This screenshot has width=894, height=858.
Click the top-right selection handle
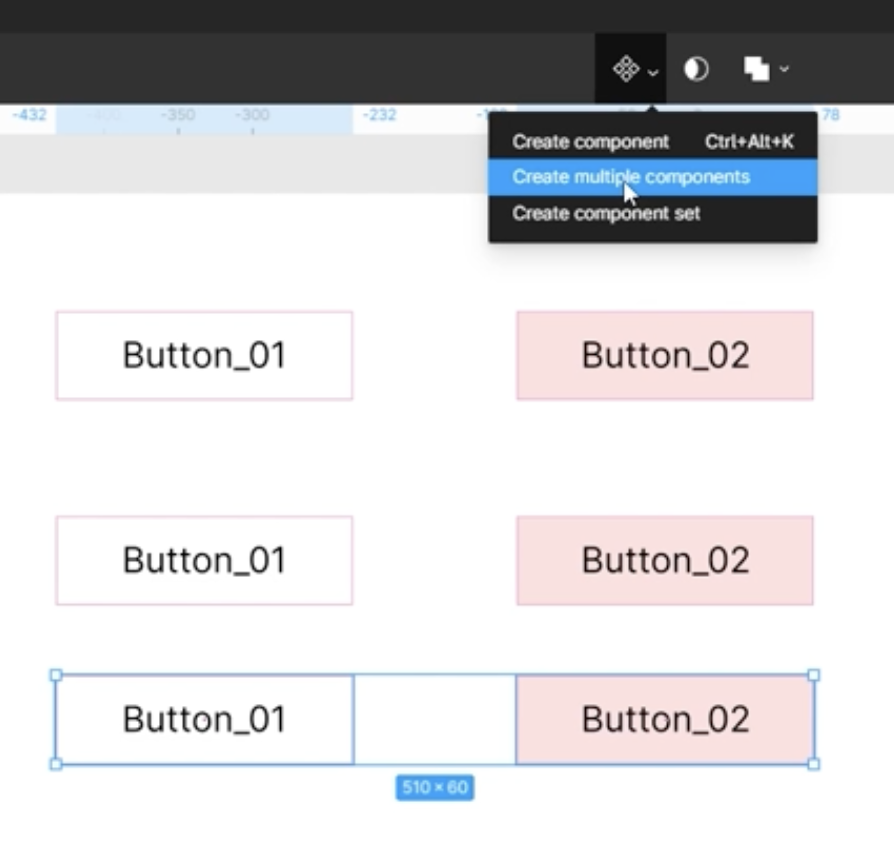coord(814,675)
